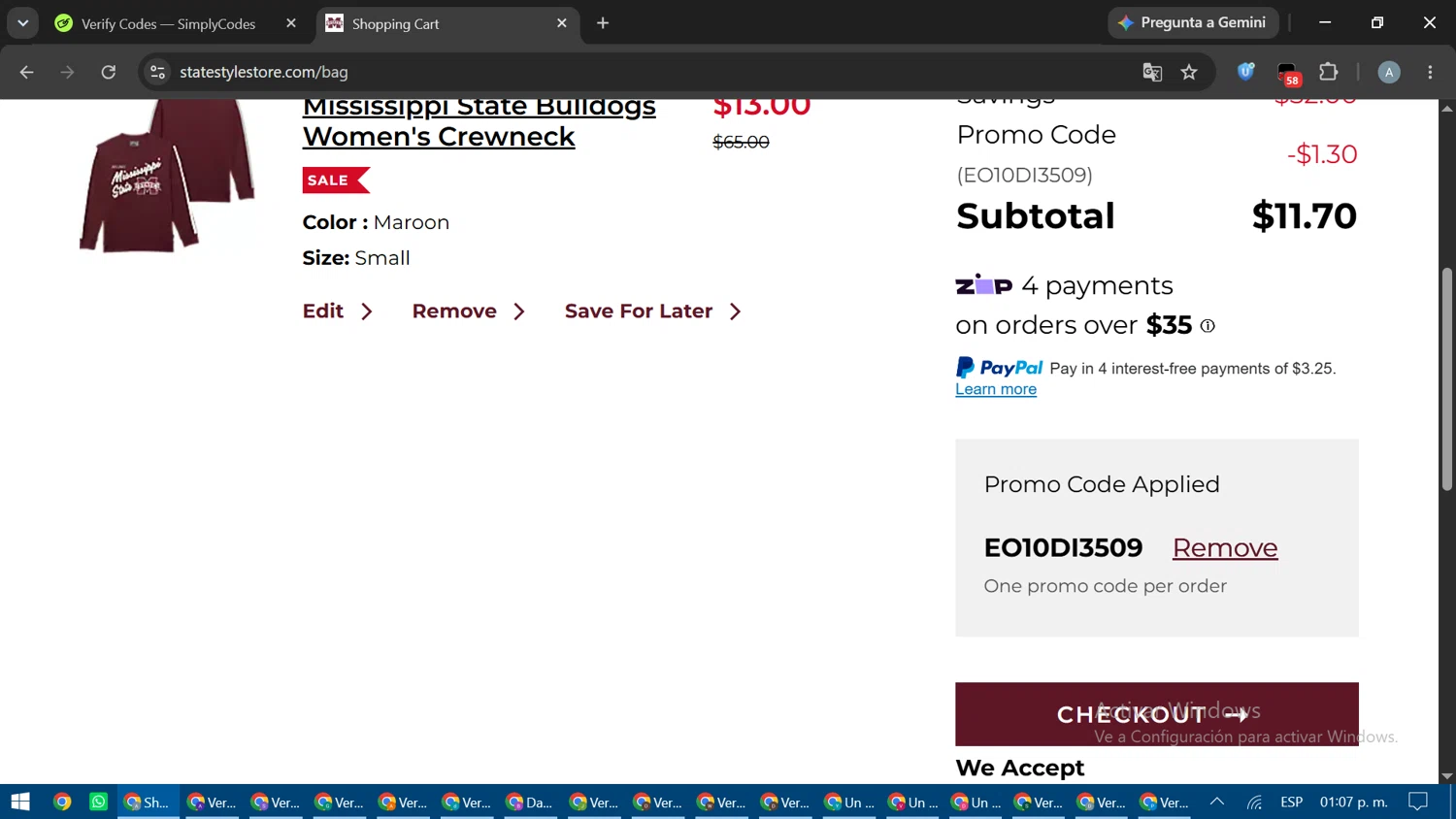Close the Shopping Cart tab
Viewport: 1456px width, 819px height.
point(561,23)
